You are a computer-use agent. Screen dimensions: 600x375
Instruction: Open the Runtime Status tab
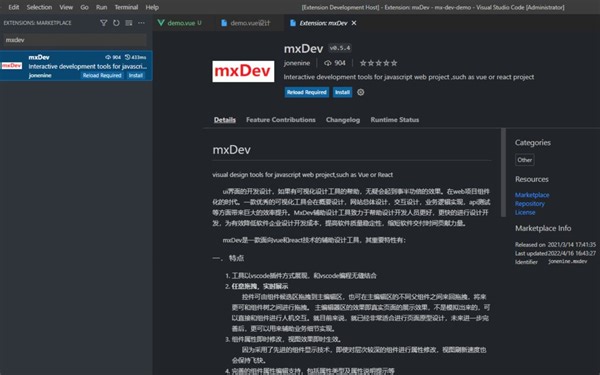click(395, 120)
